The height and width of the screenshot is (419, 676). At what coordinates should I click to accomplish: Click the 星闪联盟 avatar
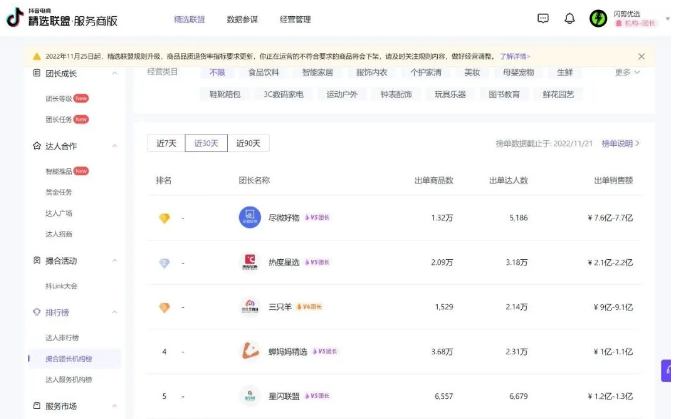250,396
